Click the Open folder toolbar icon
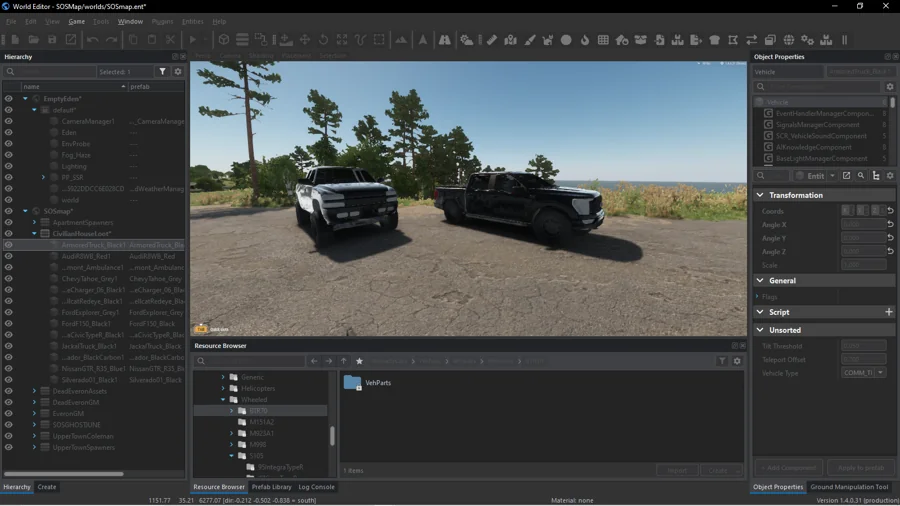This screenshot has width=900, height=506. [34, 40]
